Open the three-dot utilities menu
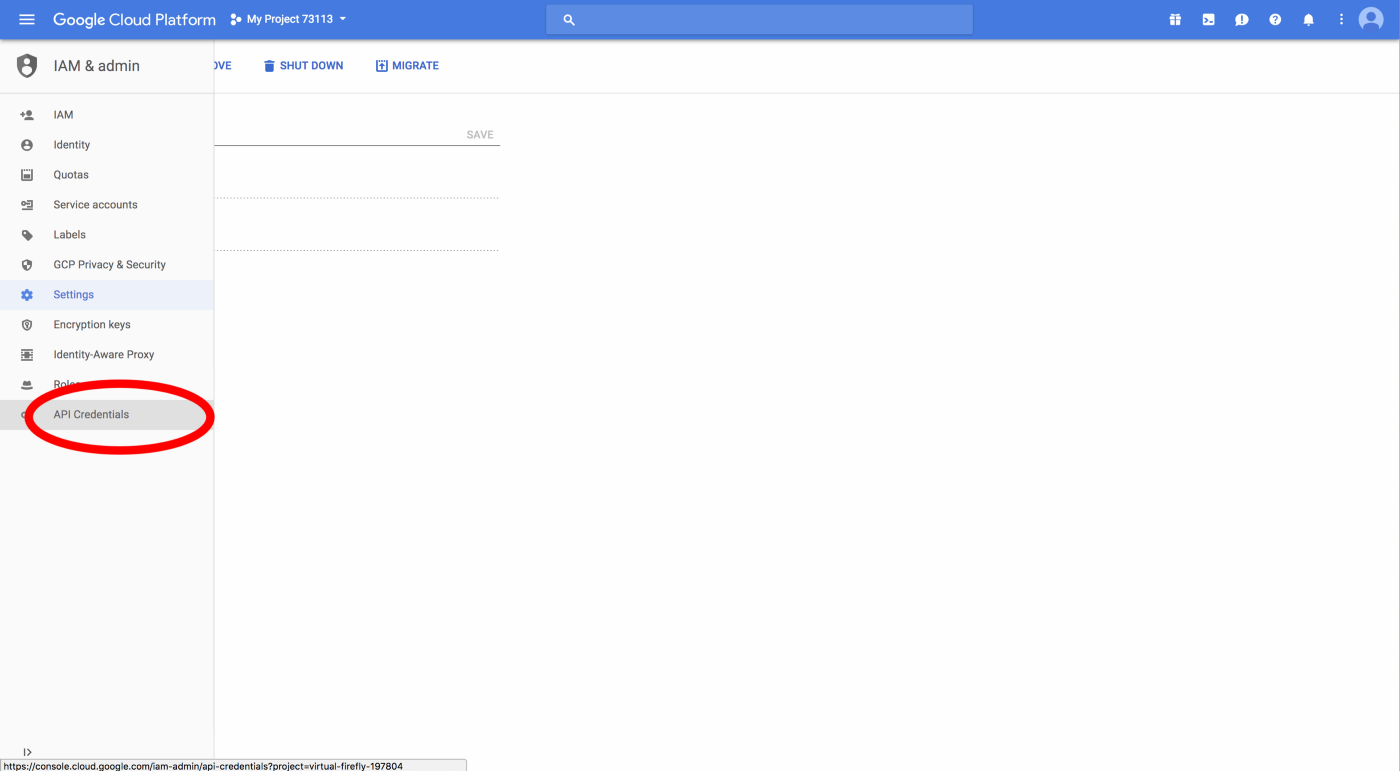 point(1341,20)
